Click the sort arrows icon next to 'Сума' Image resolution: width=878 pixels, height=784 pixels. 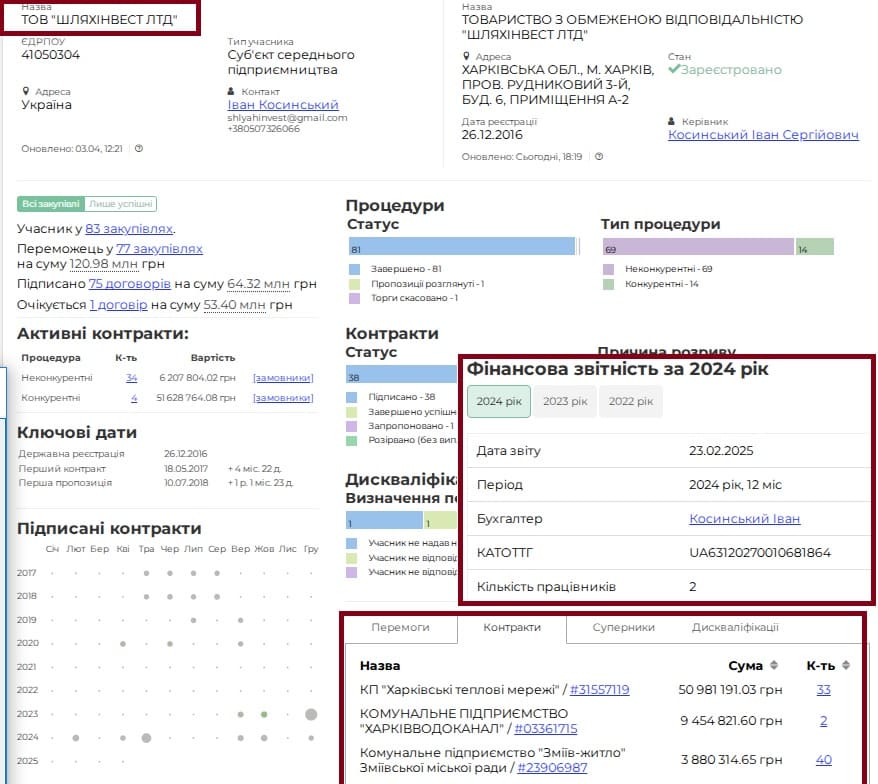(x=773, y=666)
